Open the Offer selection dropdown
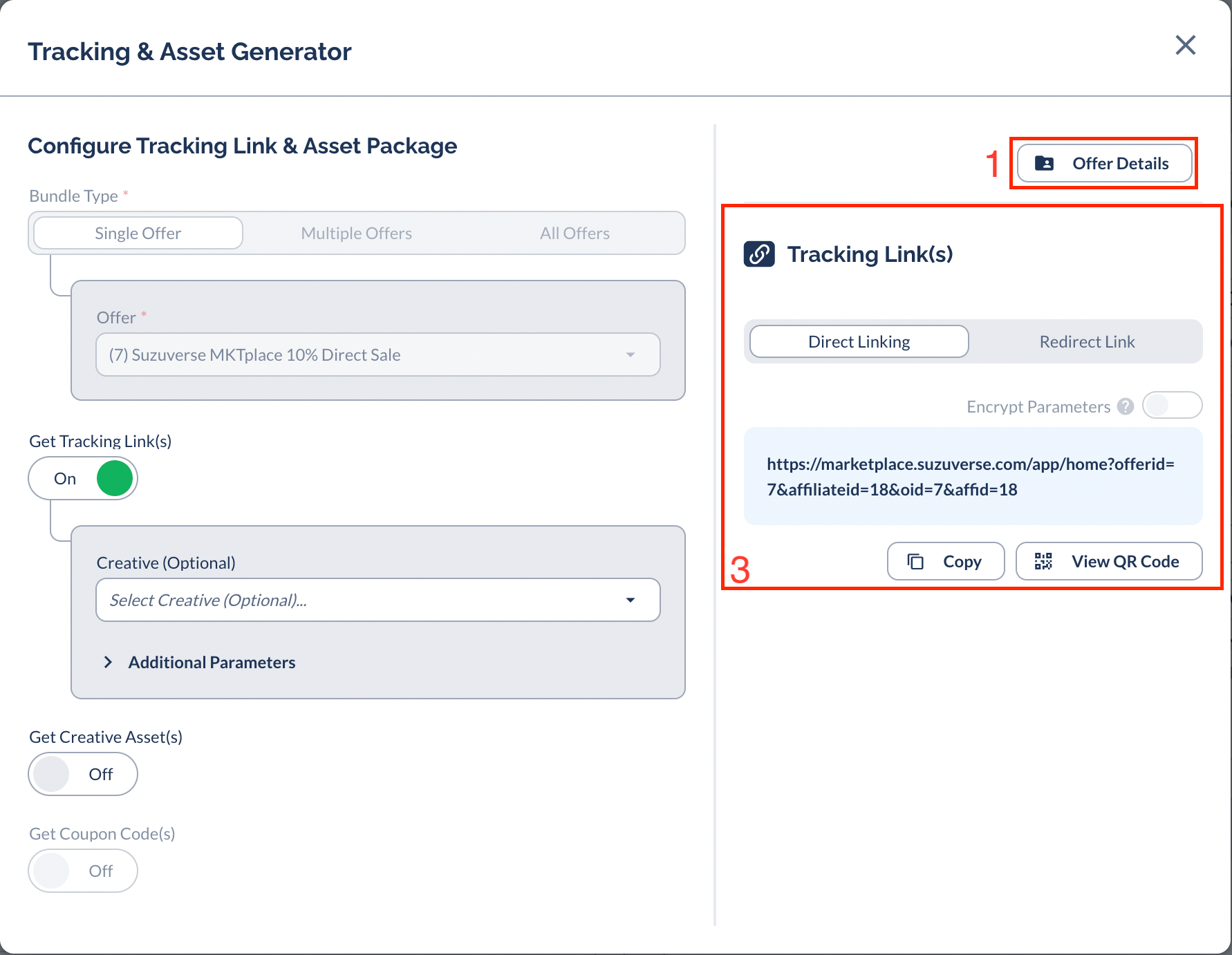The image size is (1232, 955). point(377,355)
